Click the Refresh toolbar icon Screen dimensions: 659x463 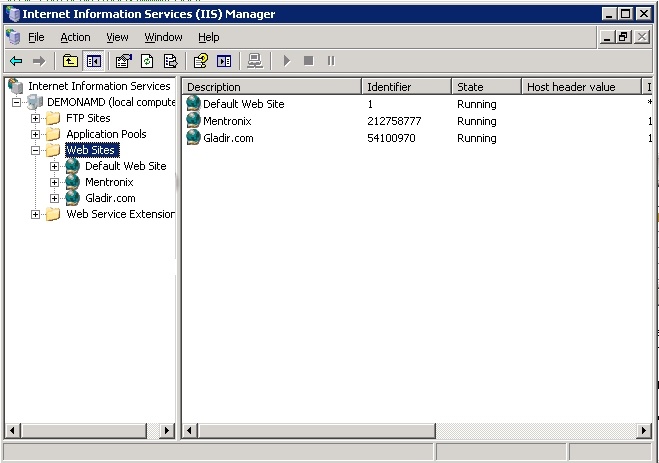(x=146, y=61)
